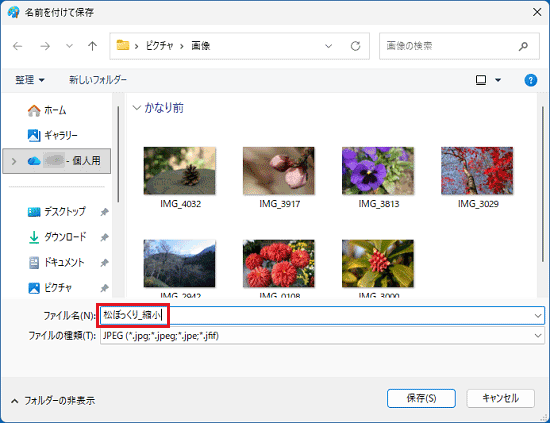Select the IMG_4032 pine cone thumbnail
Screen dimensions: 550x423
(180, 171)
